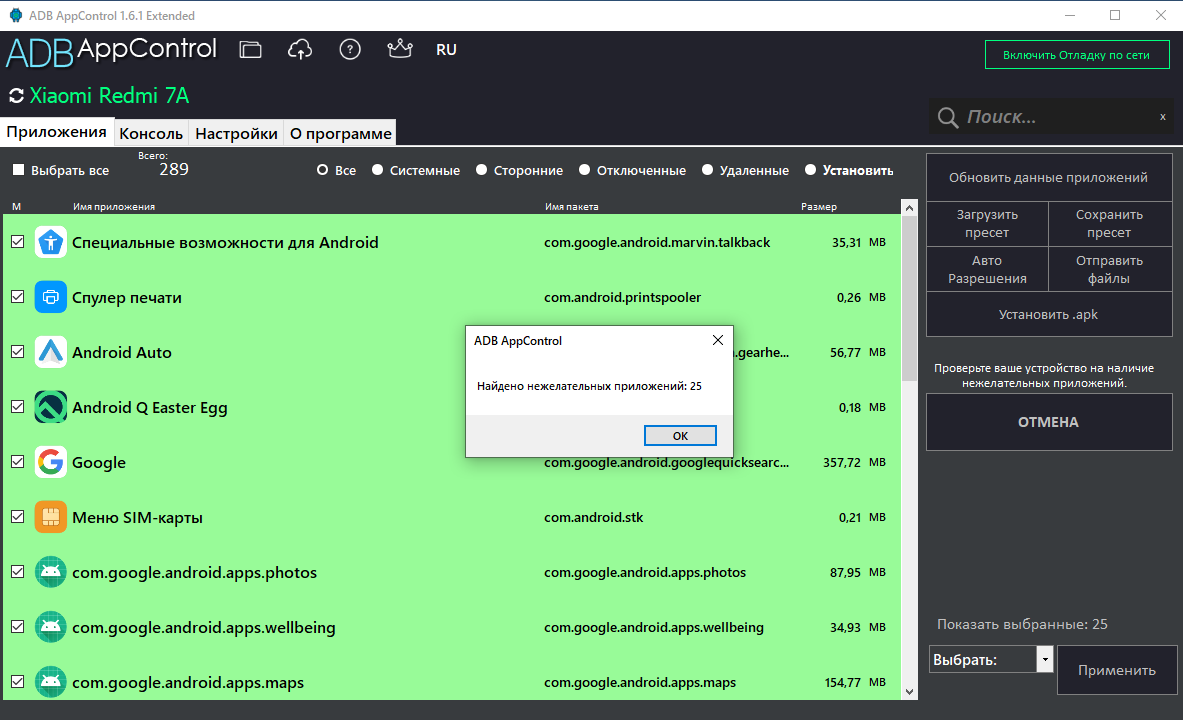Click Отправить файлы button

[1110, 269]
